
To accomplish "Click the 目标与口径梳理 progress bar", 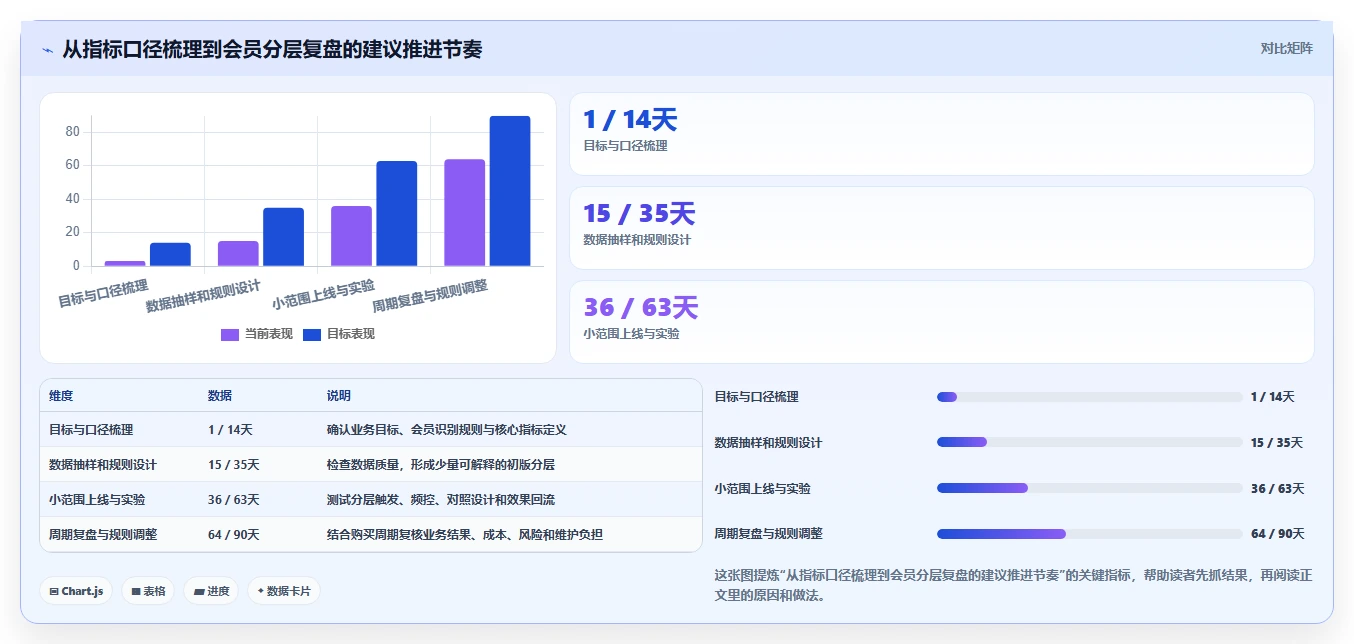I will point(1089,397).
